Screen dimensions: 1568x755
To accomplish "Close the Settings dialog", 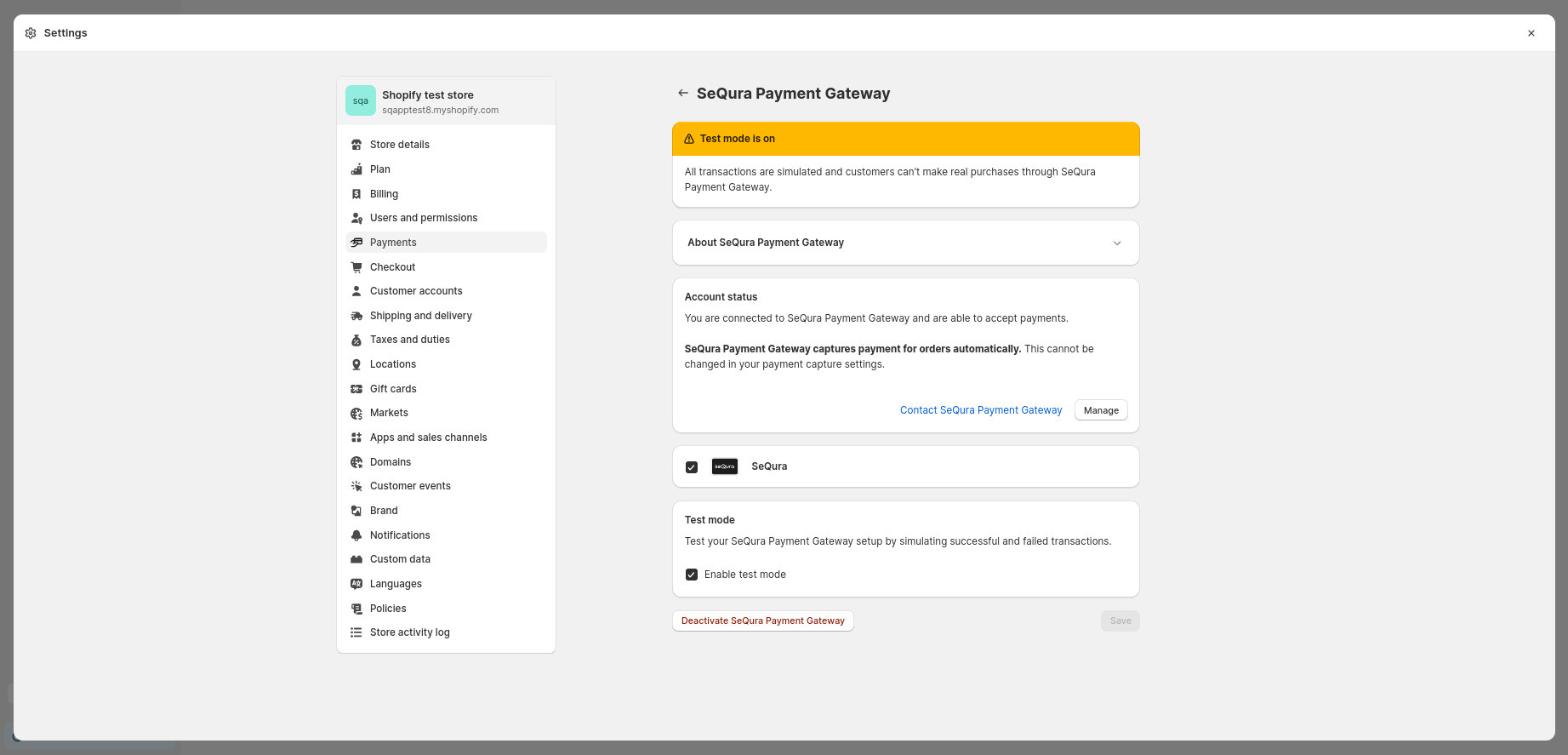I will [x=1531, y=33].
